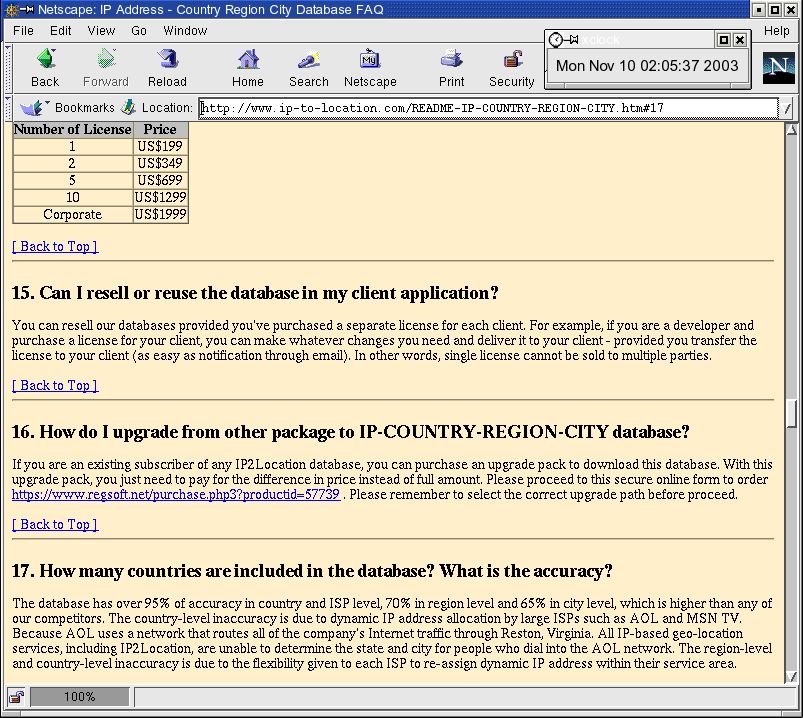
Task: Click the 100% load progress bar
Action: tap(80, 697)
